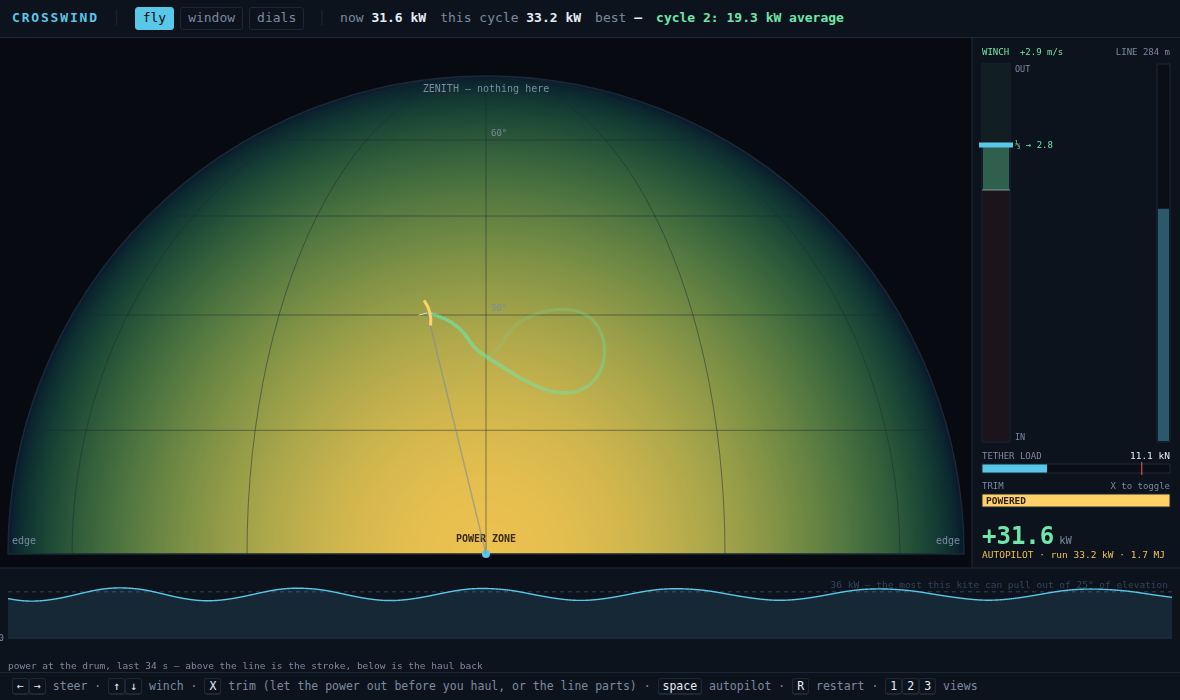The image size is (1180, 700).
Task: Select view number 1
Action: 893,686
